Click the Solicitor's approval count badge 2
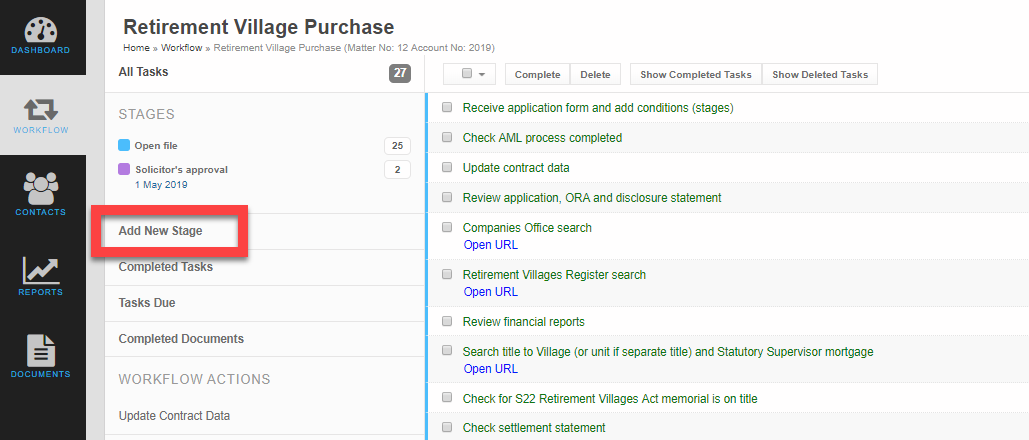Screen dimensions: 1029x440 [x=397, y=169]
